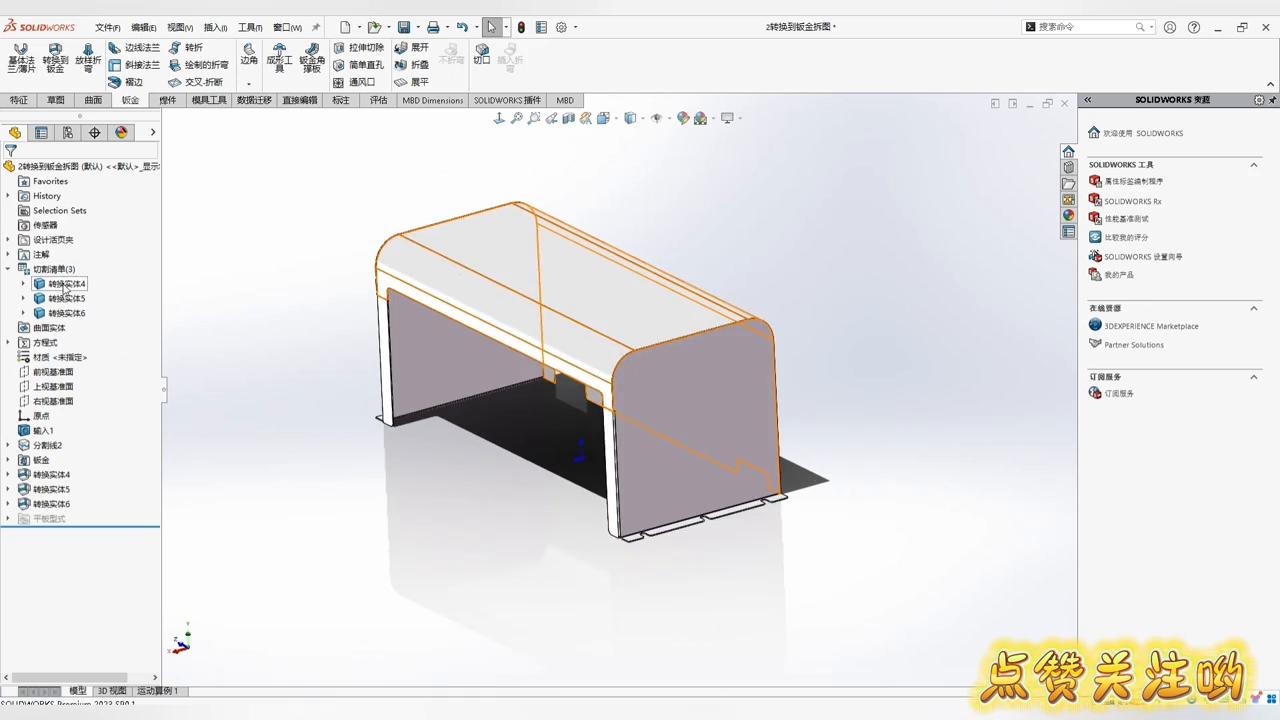Switch to the PropertyManager tab icon
Viewport: 1280px width, 720px height.
click(41, 132)
